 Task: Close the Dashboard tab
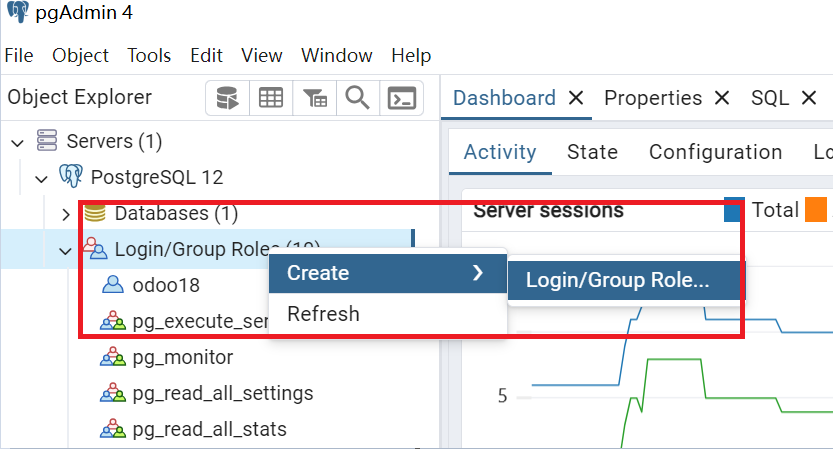tap(576, 98)
